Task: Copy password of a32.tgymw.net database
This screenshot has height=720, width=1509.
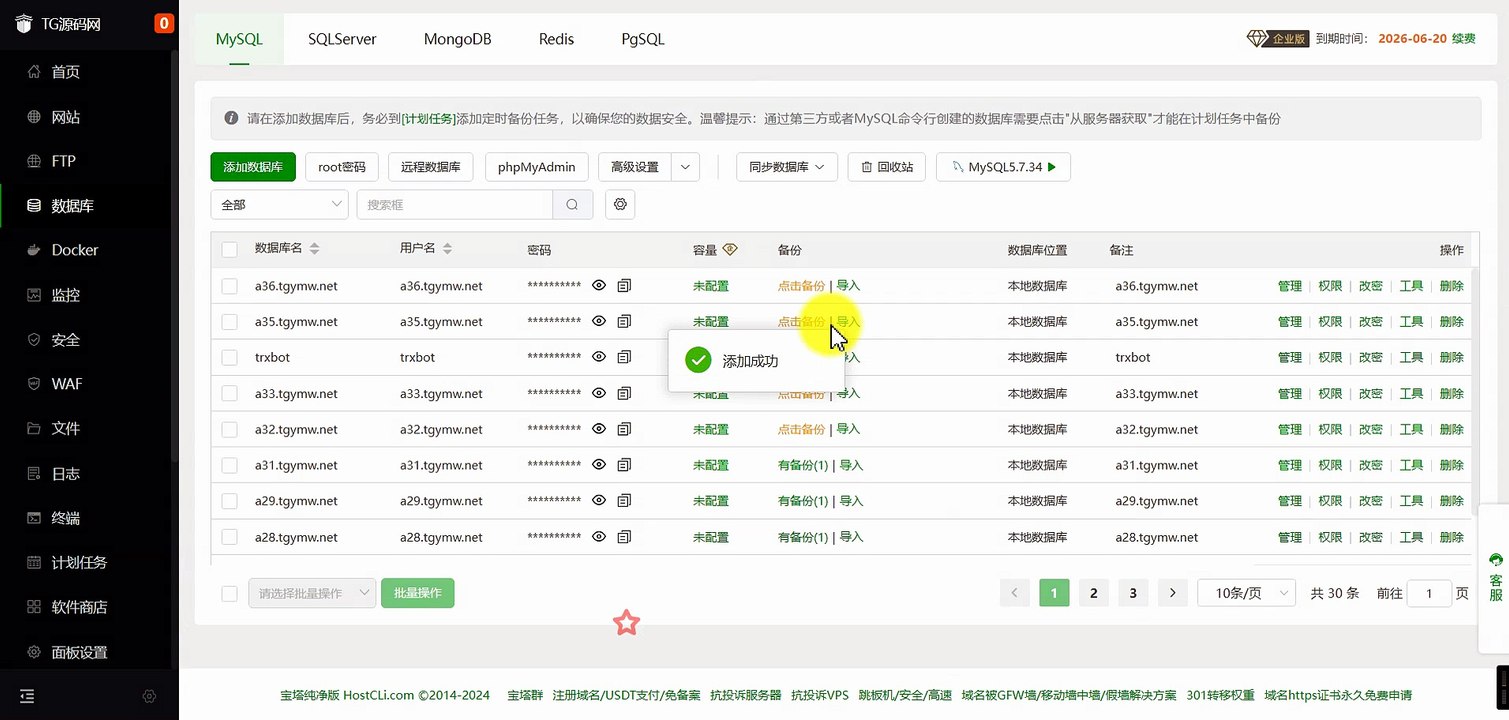Action: (x=624, y=429)
